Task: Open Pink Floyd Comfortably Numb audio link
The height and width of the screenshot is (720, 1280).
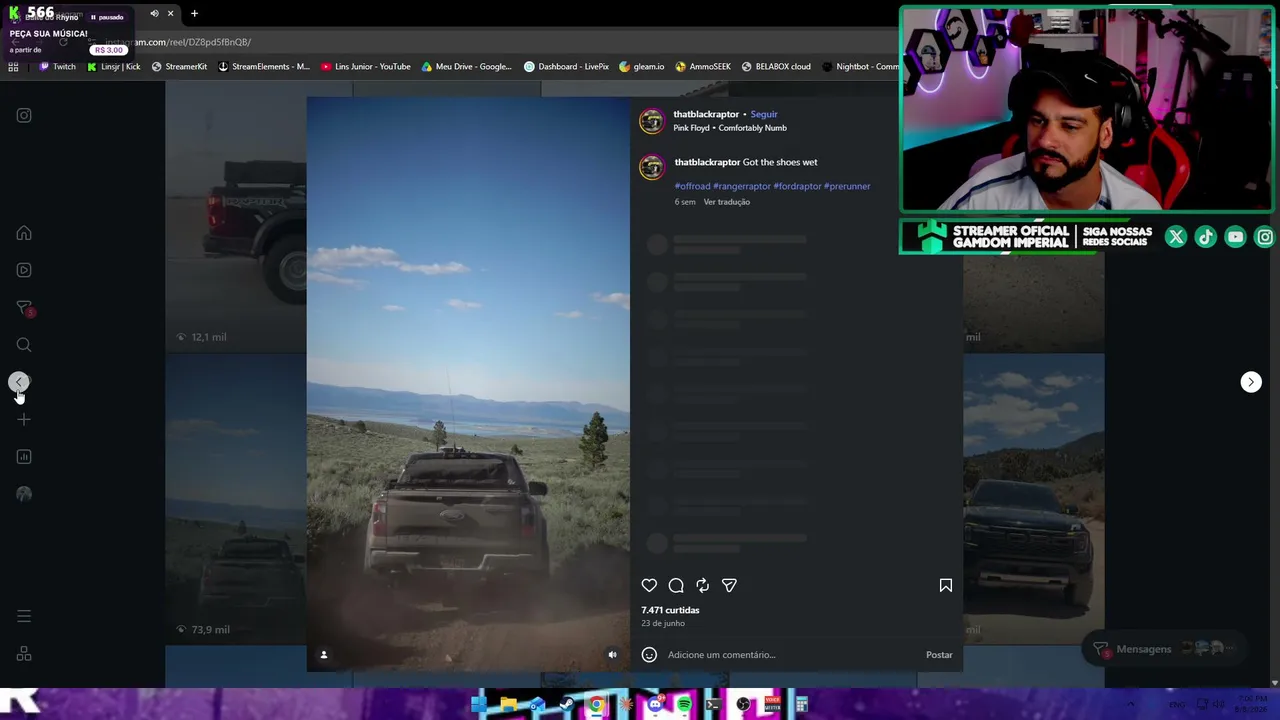Action: pyautogui.click(x=730, y=128)
